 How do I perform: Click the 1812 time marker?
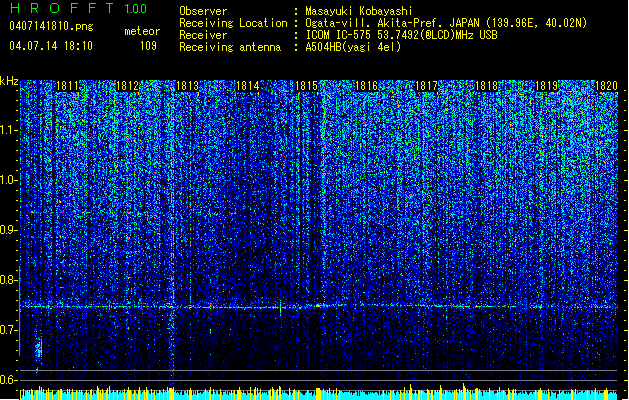127,86
